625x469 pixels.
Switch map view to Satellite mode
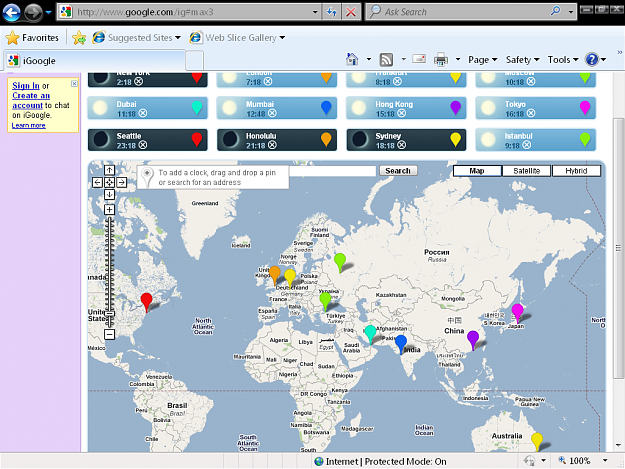coord(527,171)
